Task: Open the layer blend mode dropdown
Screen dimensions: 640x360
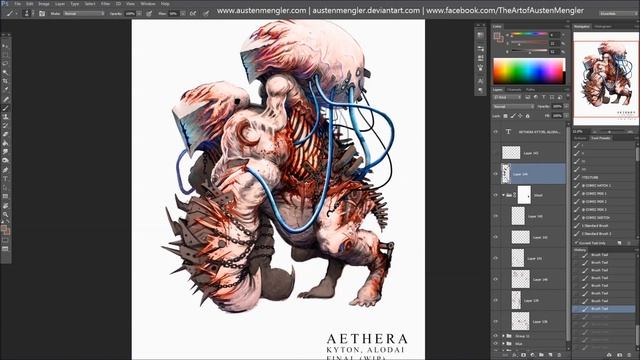Action: (513, 107)
